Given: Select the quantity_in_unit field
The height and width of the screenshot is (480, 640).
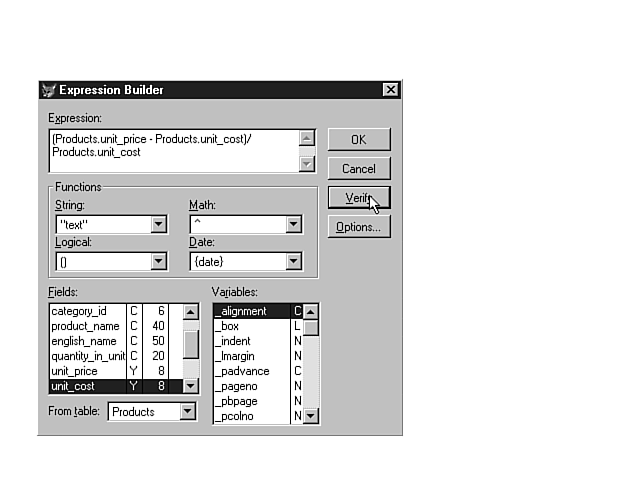Looking at the screenshot, I should [86, 356].
